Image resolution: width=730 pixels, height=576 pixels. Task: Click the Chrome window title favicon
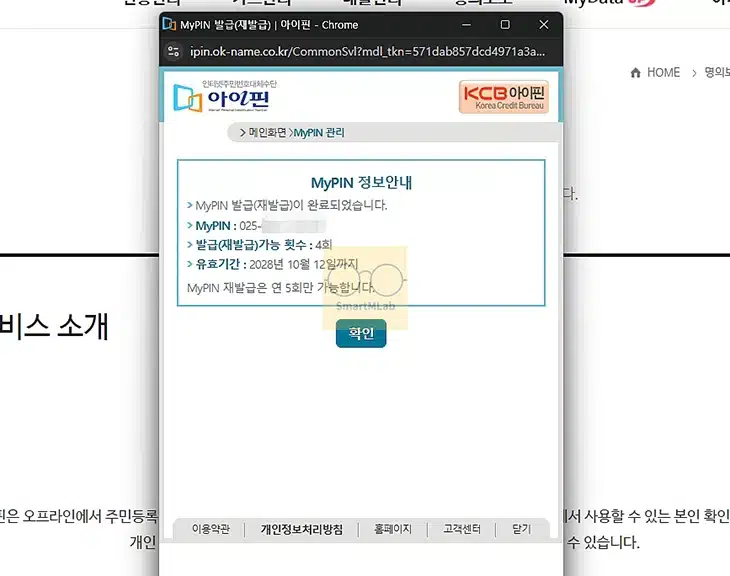click(x=169, y=25)
